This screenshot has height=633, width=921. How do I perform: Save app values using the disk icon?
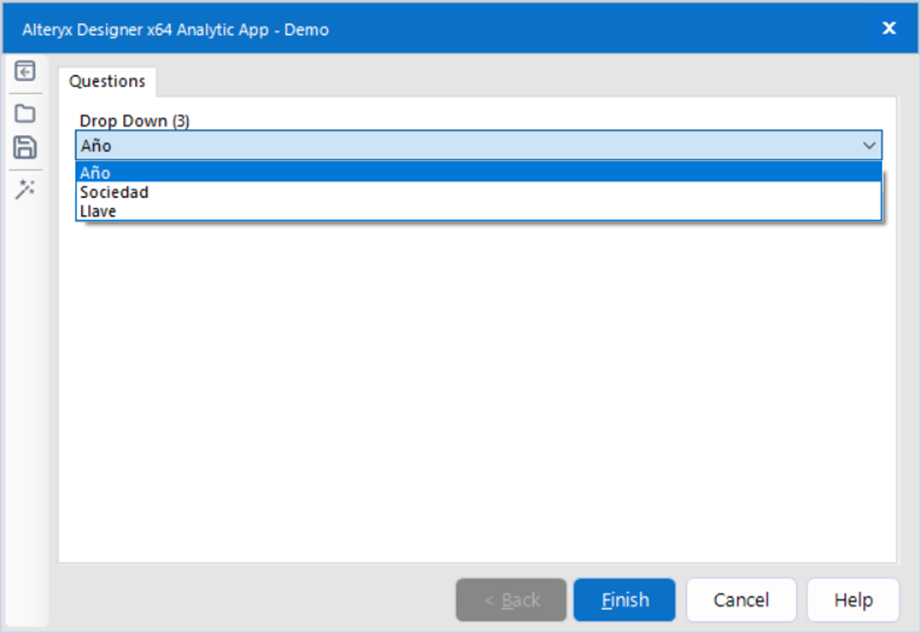[x=24, y=147]
